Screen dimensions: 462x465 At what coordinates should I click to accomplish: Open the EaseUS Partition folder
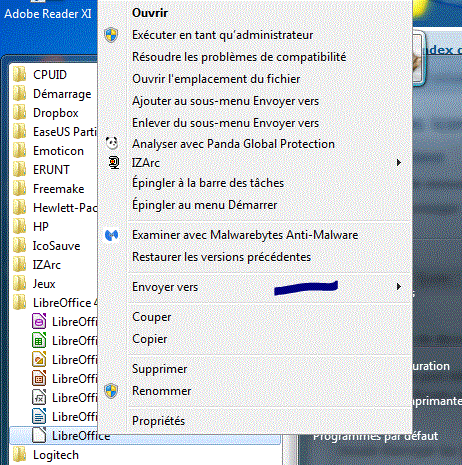[65, 132]
